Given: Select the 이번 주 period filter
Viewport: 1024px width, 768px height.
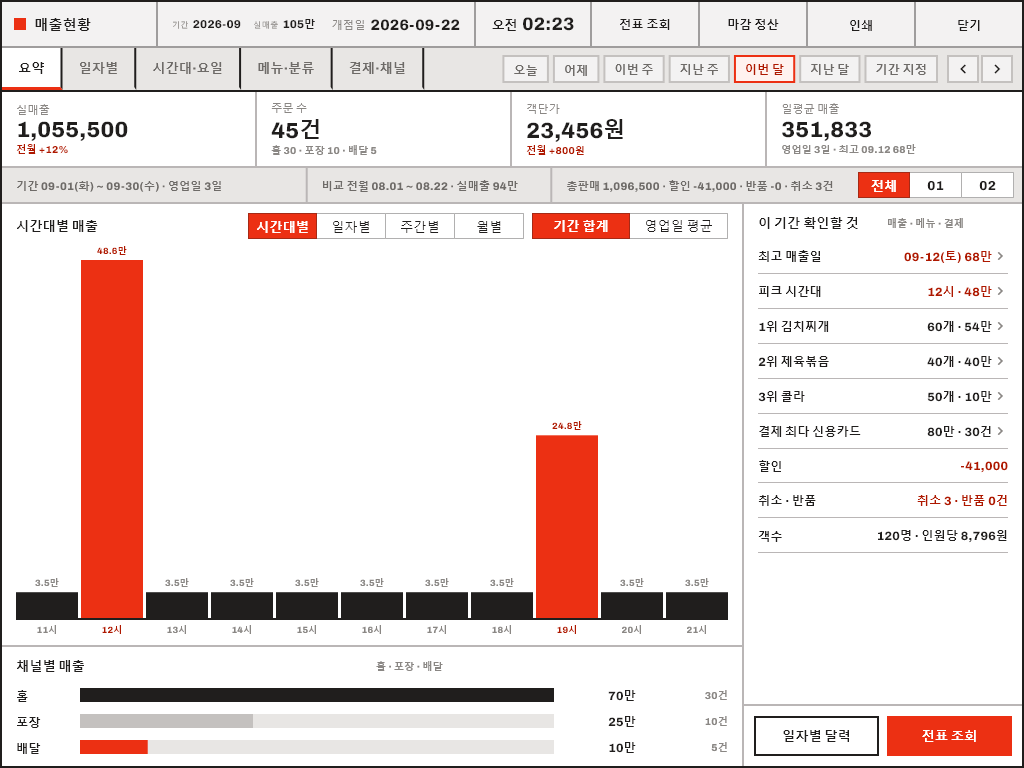Looking at the screenshot, I should pos(634,69).
